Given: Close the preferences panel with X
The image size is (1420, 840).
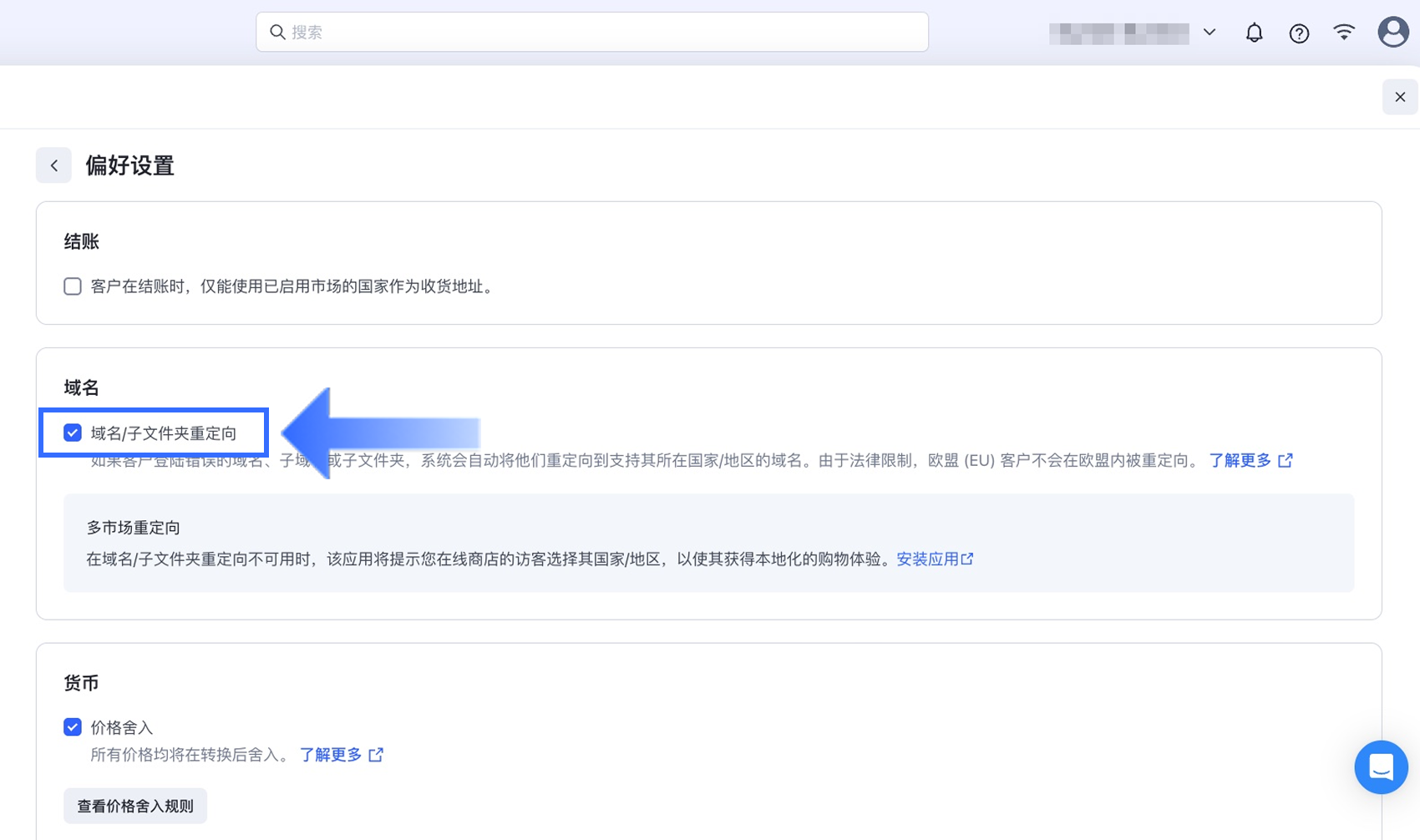Looking at the screenshot, I should tap(1400, 97).
